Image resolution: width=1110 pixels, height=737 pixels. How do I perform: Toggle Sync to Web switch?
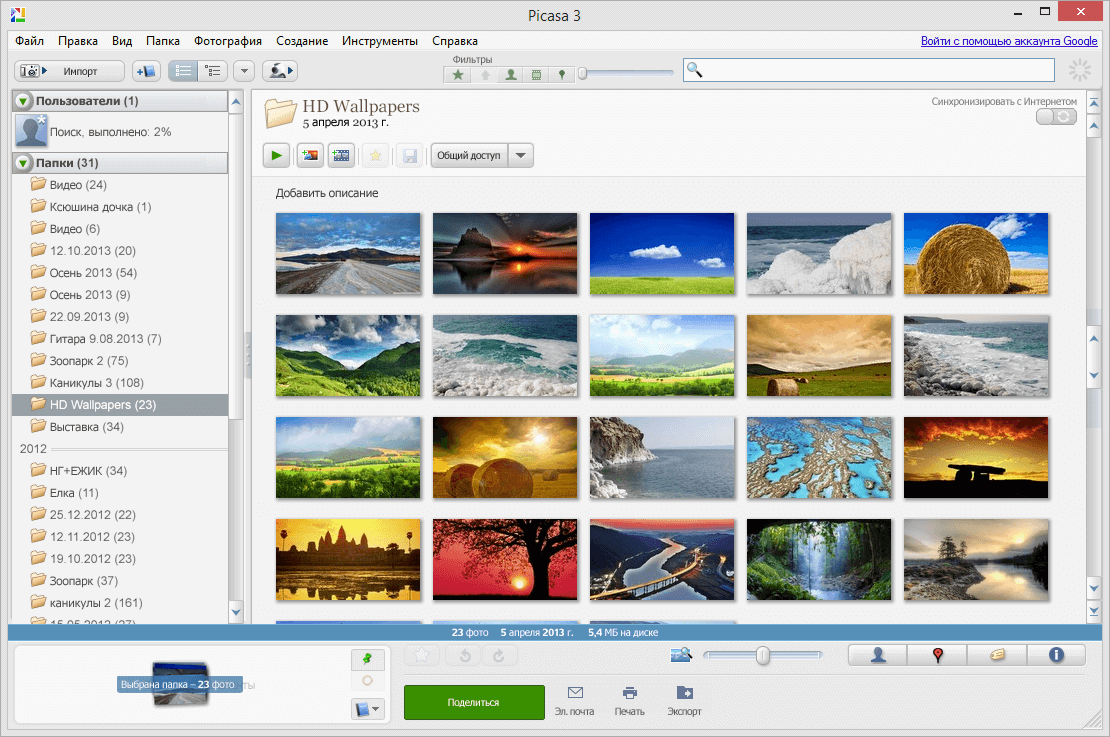pyautogui.click(x=1056, y=117)
